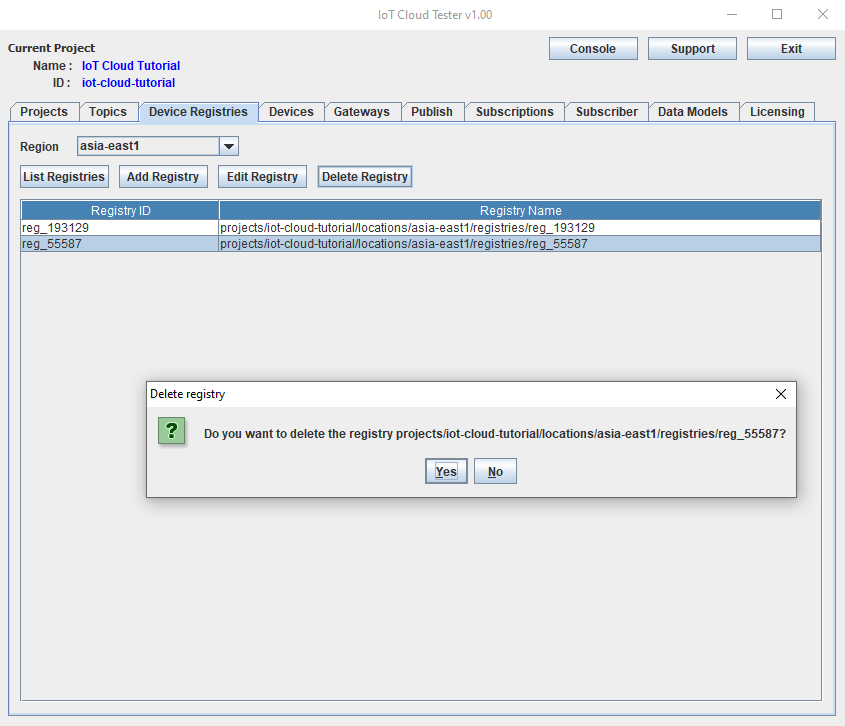Click the IoT Cloud Tutorial project name
This screenshot has height=726, width=845.
[x=131, y=66]
